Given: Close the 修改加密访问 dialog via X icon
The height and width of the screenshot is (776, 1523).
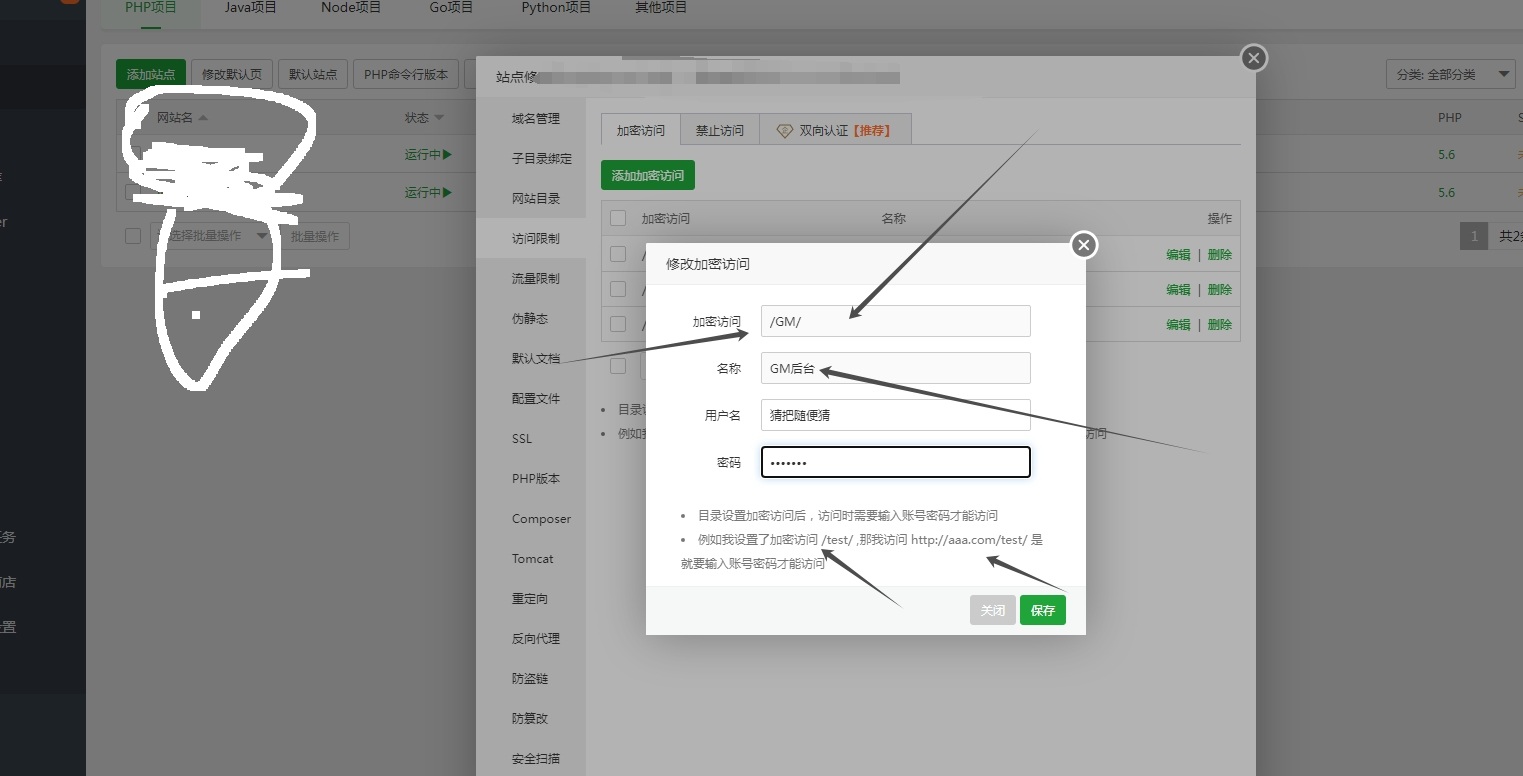Looking at the screenshot, I should (1084, 245).
